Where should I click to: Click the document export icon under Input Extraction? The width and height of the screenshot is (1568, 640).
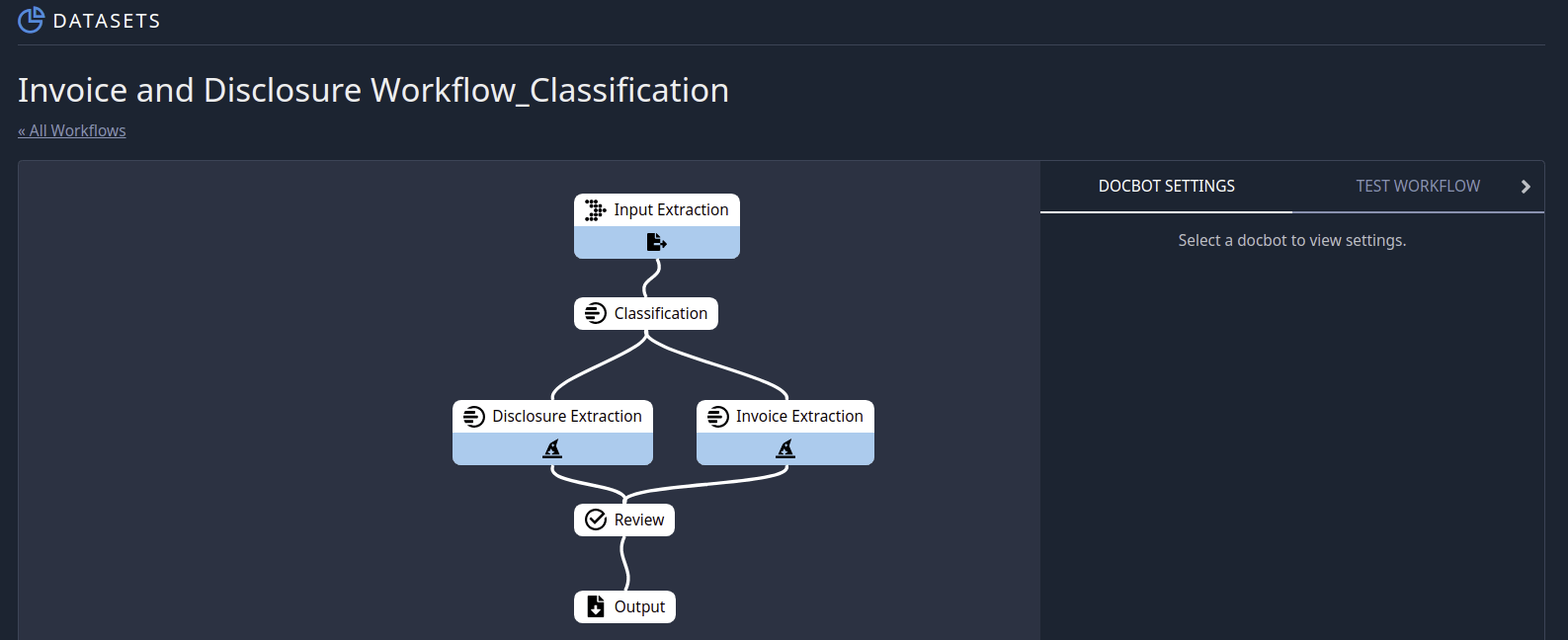click(656, 242)
